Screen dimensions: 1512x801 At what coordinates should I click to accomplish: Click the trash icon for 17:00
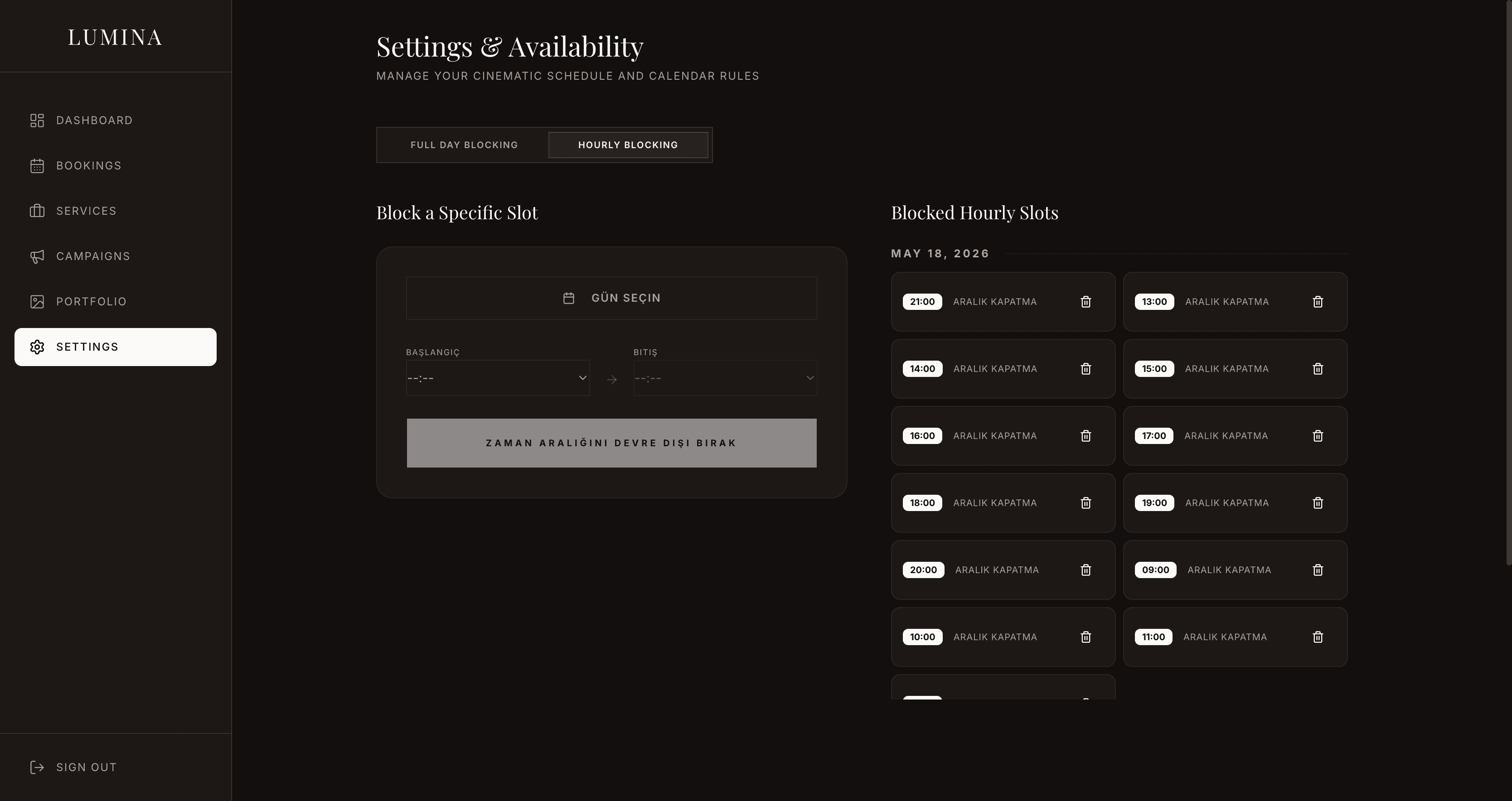click(1318, 435)
